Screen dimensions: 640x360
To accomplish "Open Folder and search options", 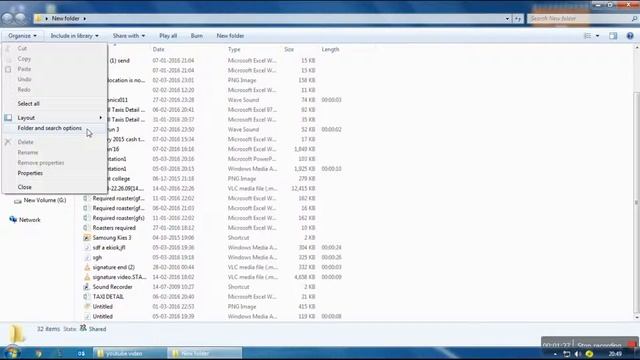I will click(x=49, y=128).
